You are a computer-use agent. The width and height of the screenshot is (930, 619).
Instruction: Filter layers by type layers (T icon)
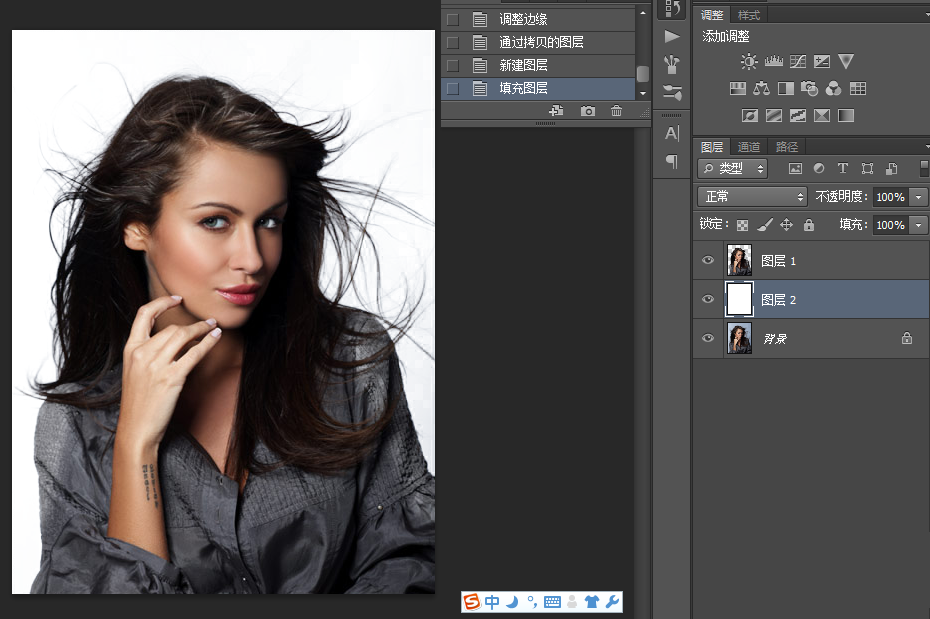843,169
